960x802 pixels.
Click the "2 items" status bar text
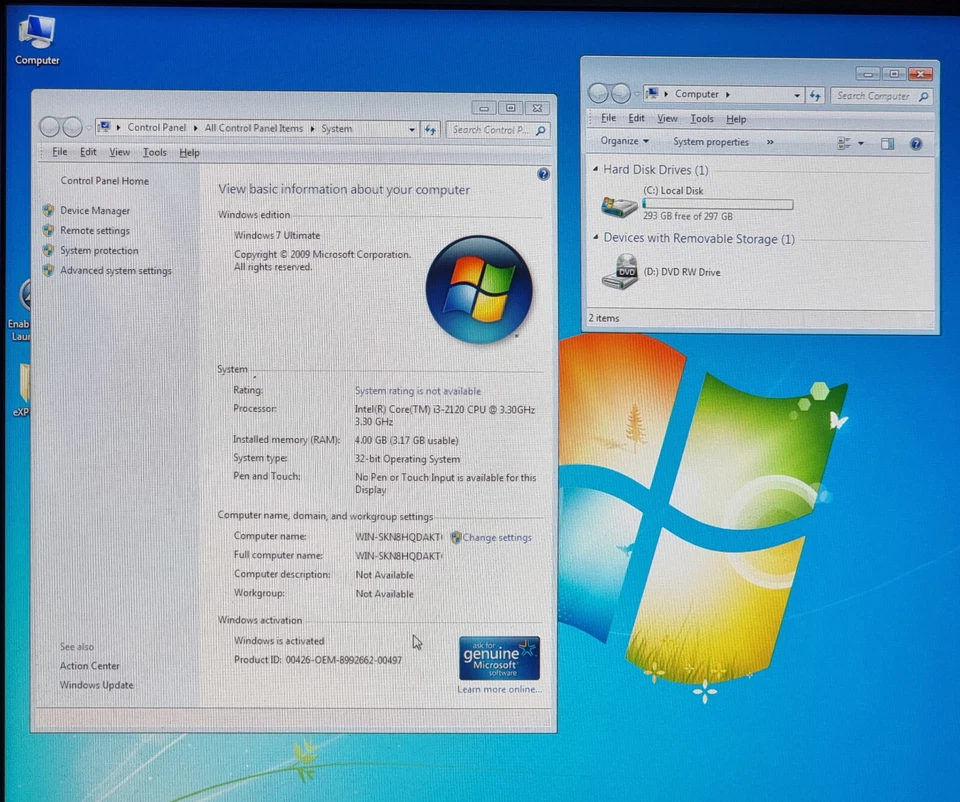(604, 318)
